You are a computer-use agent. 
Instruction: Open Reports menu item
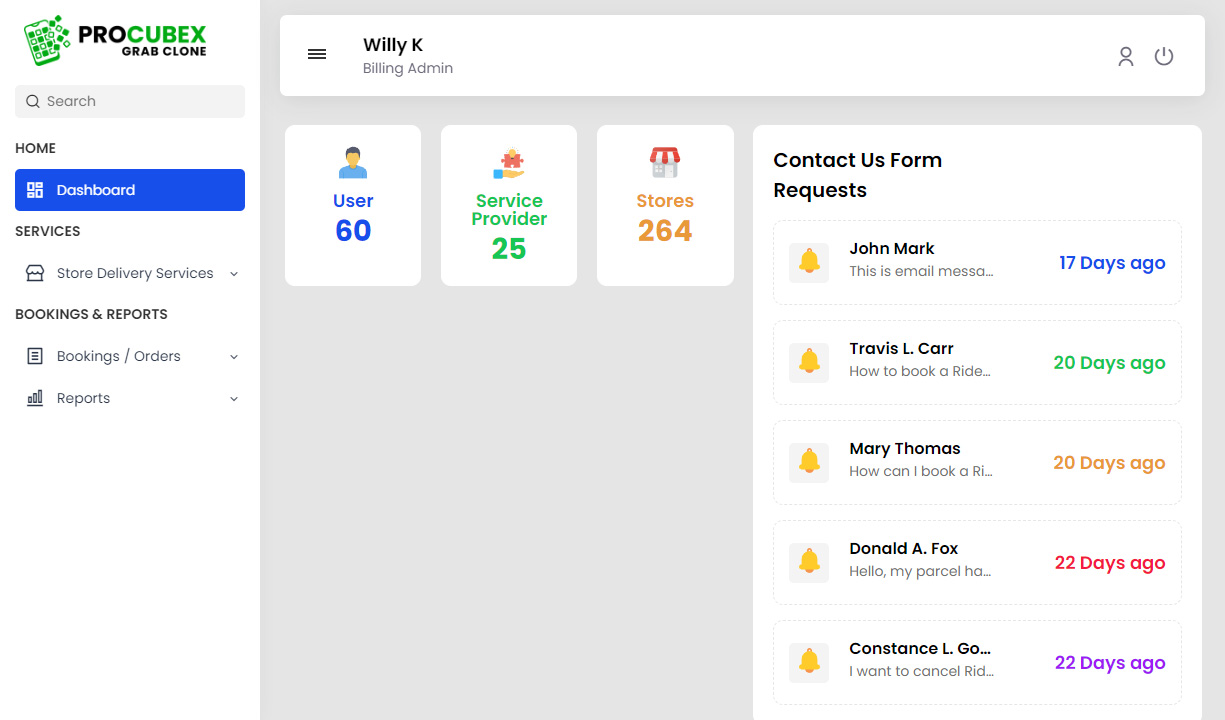click(x=84, y=398)
